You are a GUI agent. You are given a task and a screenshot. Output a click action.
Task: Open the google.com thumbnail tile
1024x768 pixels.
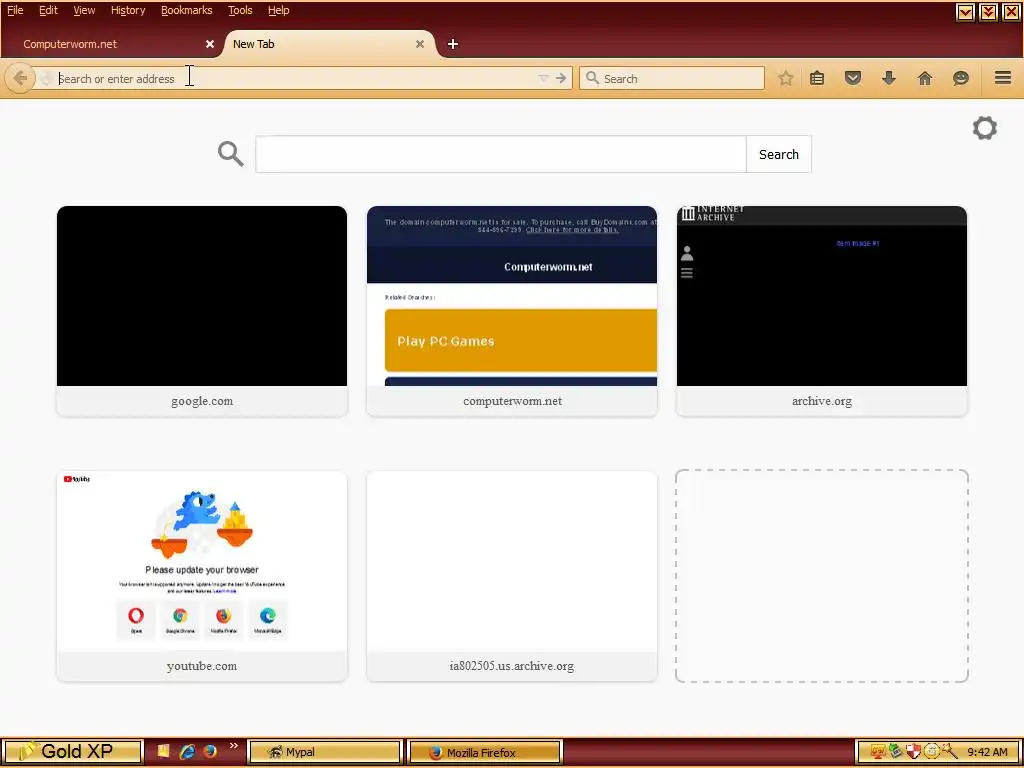[202, 311]
